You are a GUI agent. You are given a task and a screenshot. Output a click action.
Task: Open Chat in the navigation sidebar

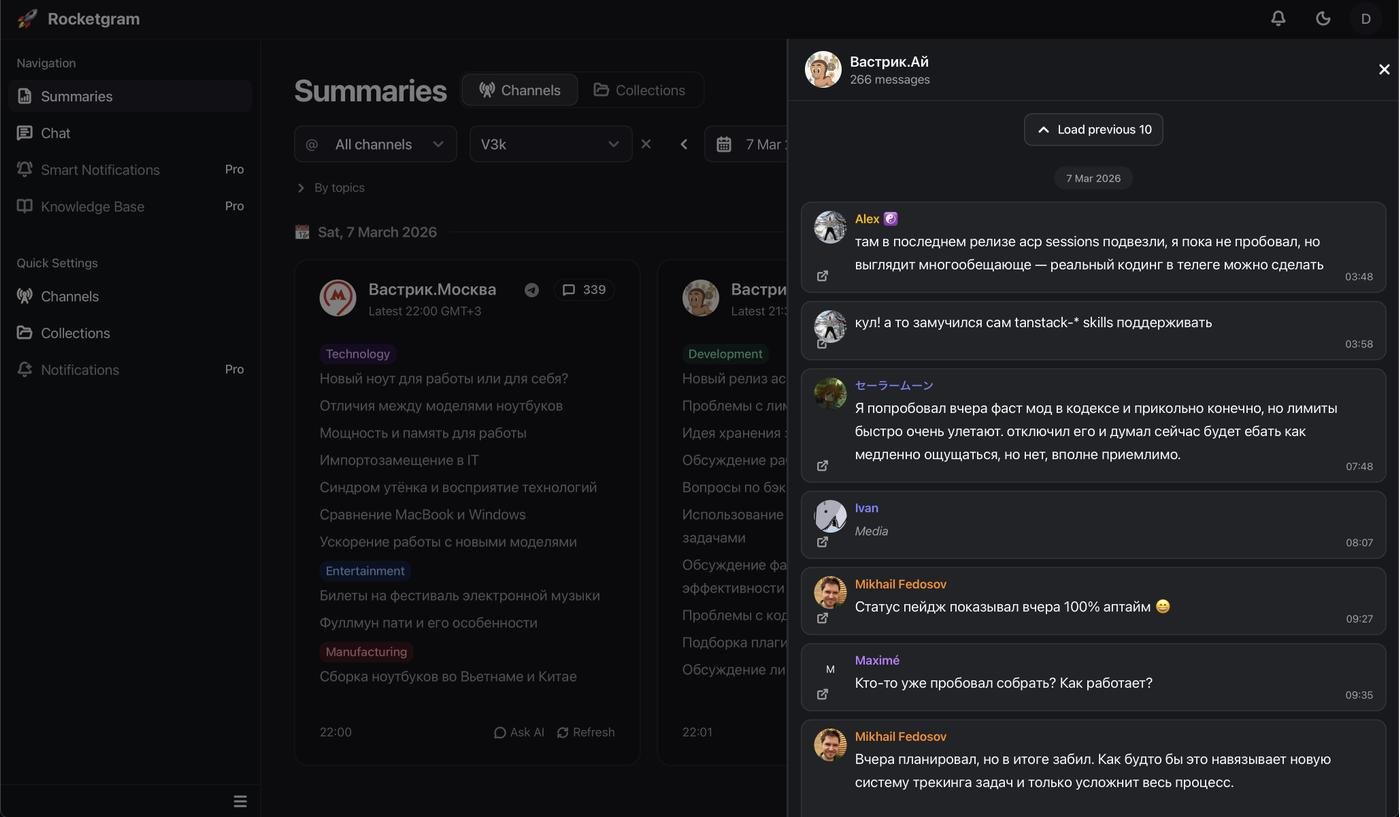coord(56,133)
